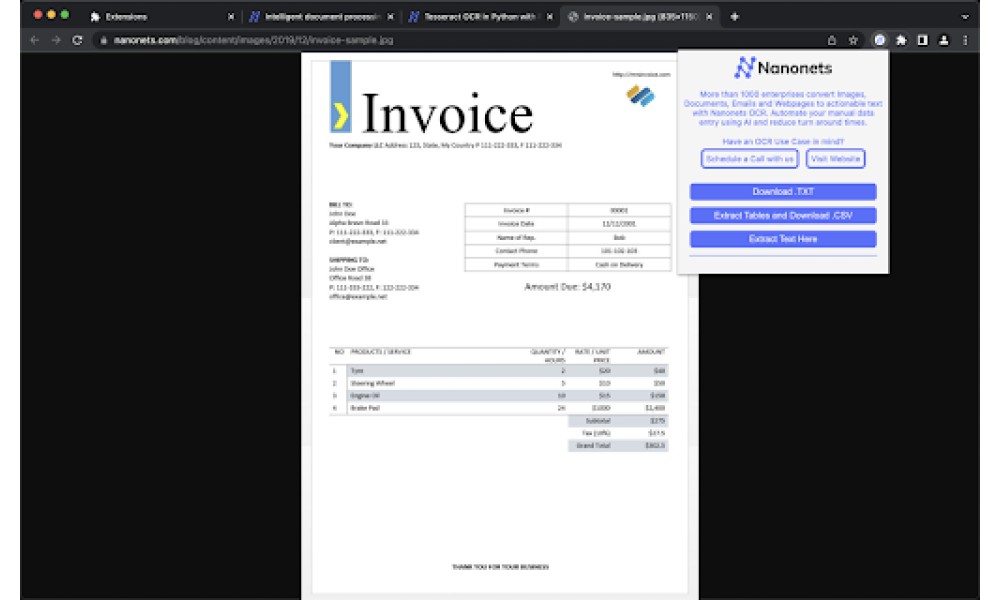Select the invoice-sample.jpg tab

pos(641,17)
